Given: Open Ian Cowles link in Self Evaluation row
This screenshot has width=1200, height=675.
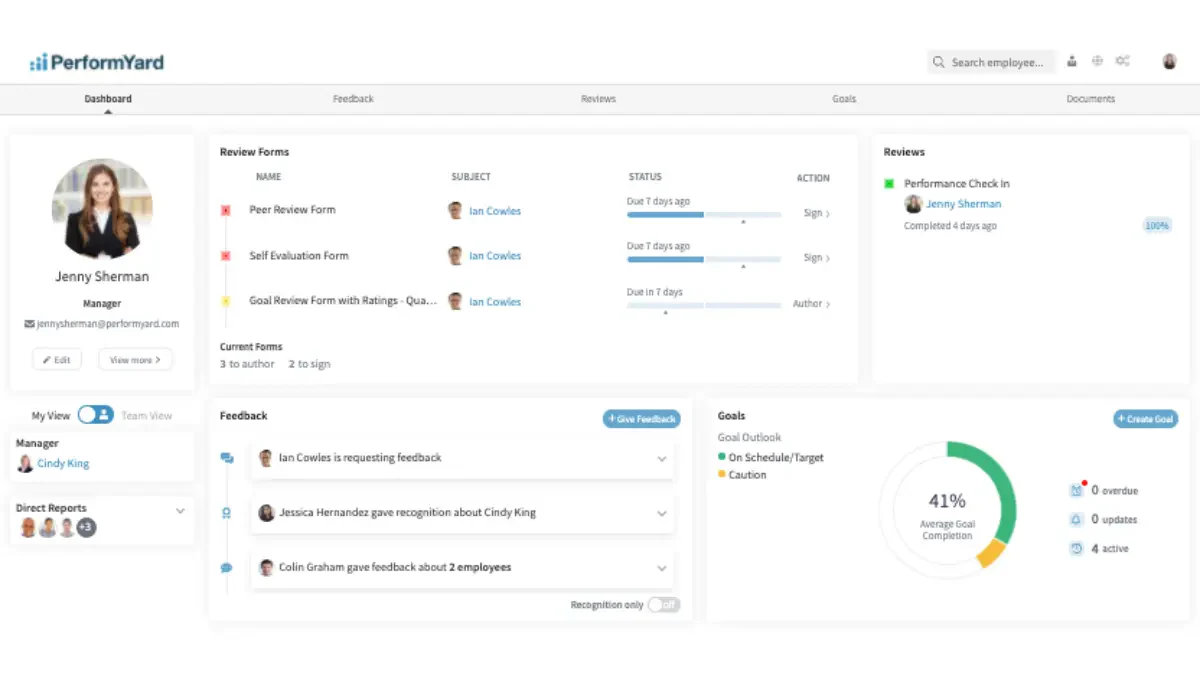Looking at the screenshot, I should click(x=495, y=256).
